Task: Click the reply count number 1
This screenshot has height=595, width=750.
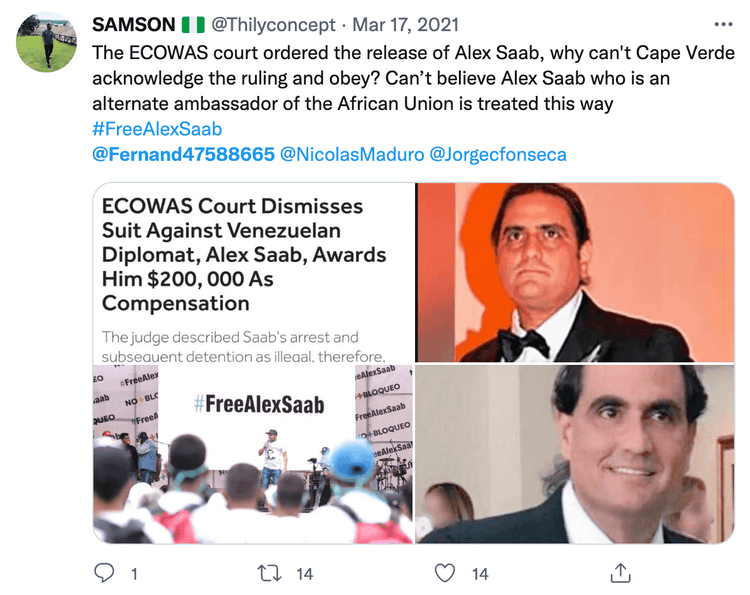Action: pyautogui.click(x=133, y=573)
